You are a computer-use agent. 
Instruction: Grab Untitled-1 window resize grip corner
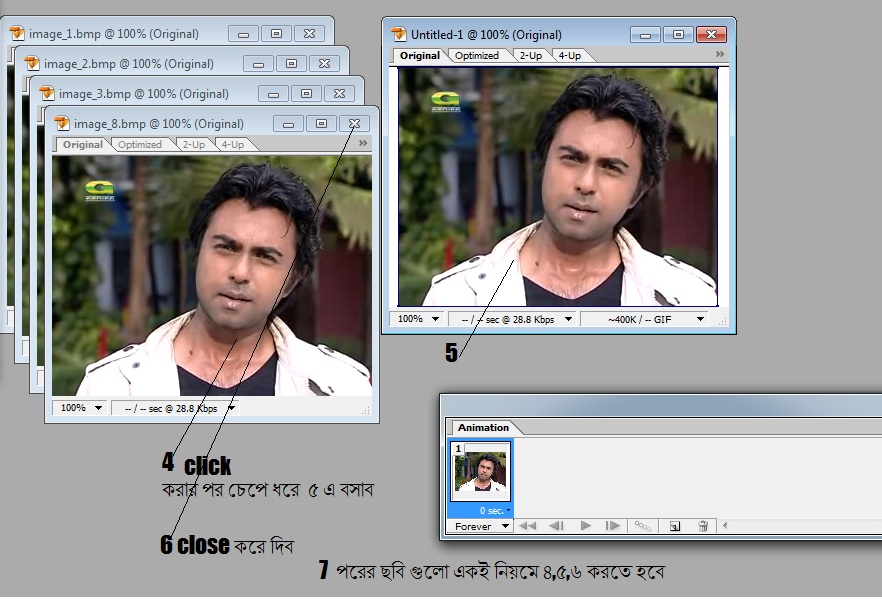[x=723, y=321]
